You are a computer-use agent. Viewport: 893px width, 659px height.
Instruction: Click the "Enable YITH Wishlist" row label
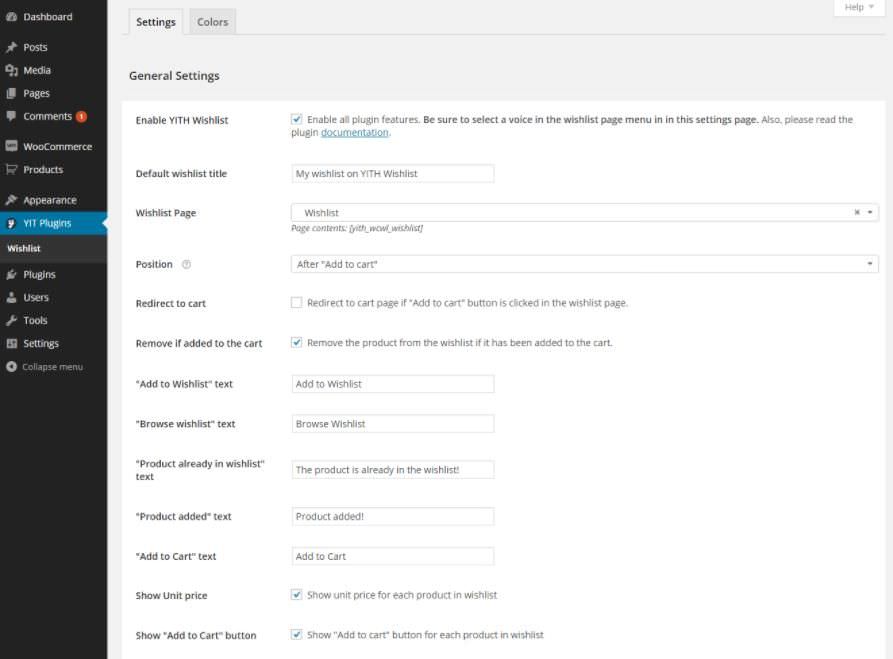click(182, 120)
